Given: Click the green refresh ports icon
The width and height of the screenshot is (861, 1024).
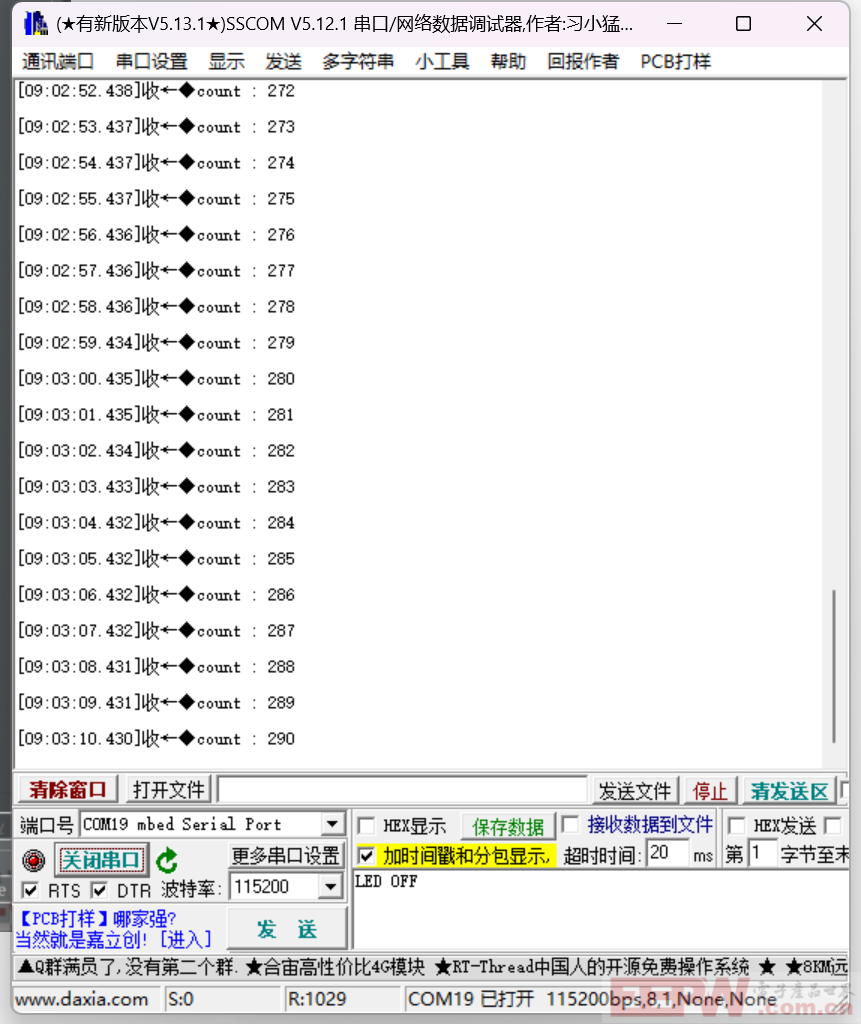Looking at the screenshot, I should (x=167, y=860).
